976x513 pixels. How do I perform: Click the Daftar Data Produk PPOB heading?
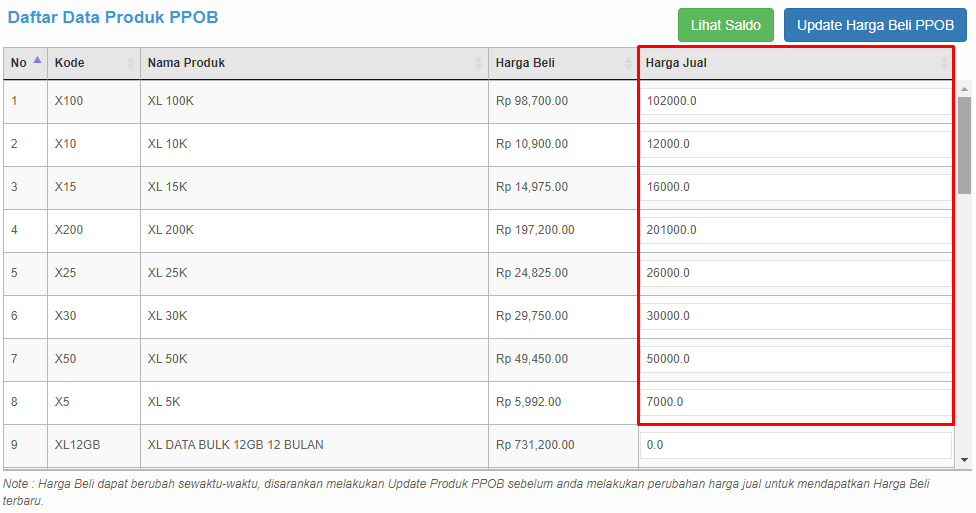coord(113,17)
